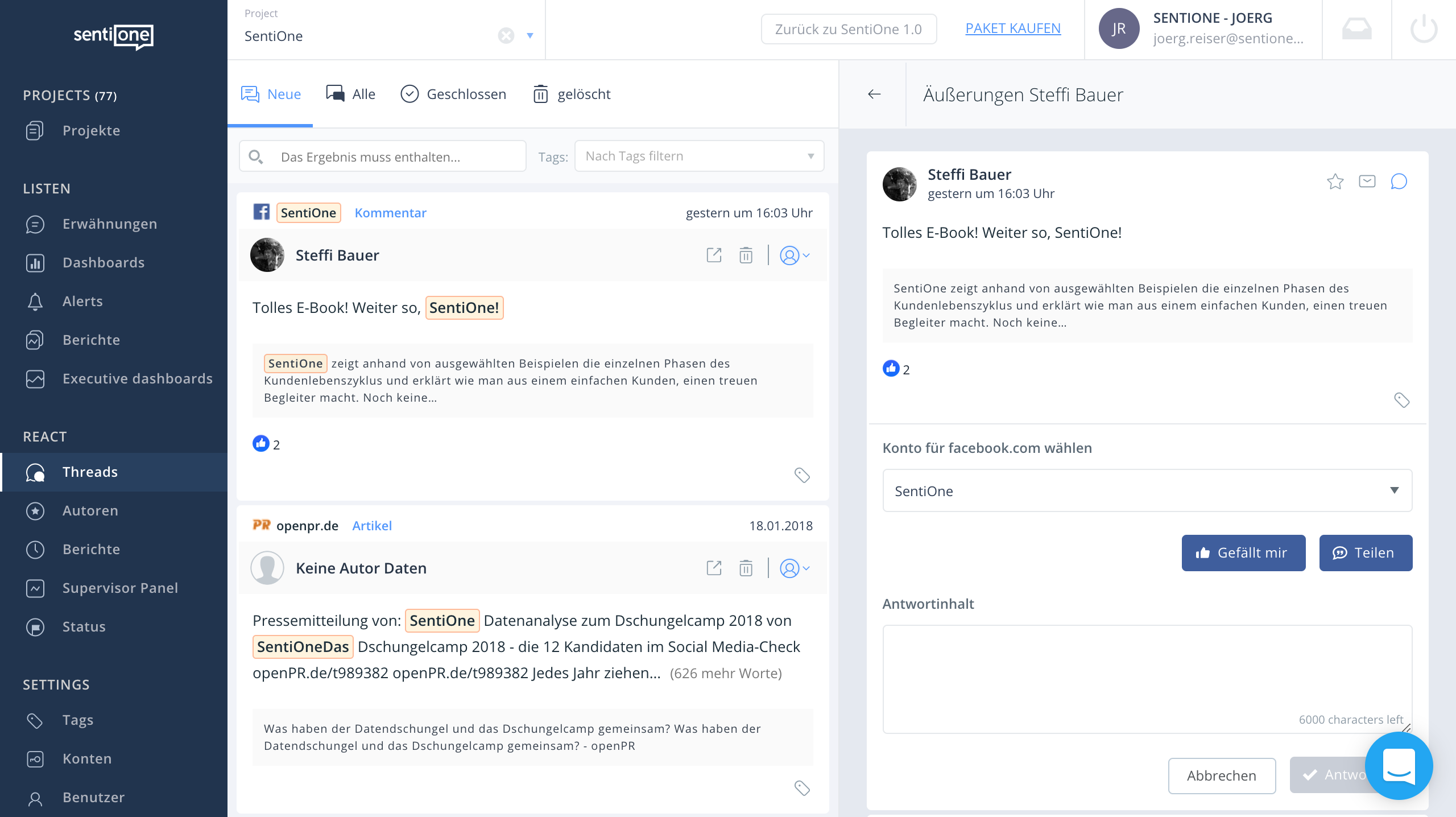Click the power logout icon
This screenshot has width=1456, height=817.
pyautogui.click(x=1424, y=29)
